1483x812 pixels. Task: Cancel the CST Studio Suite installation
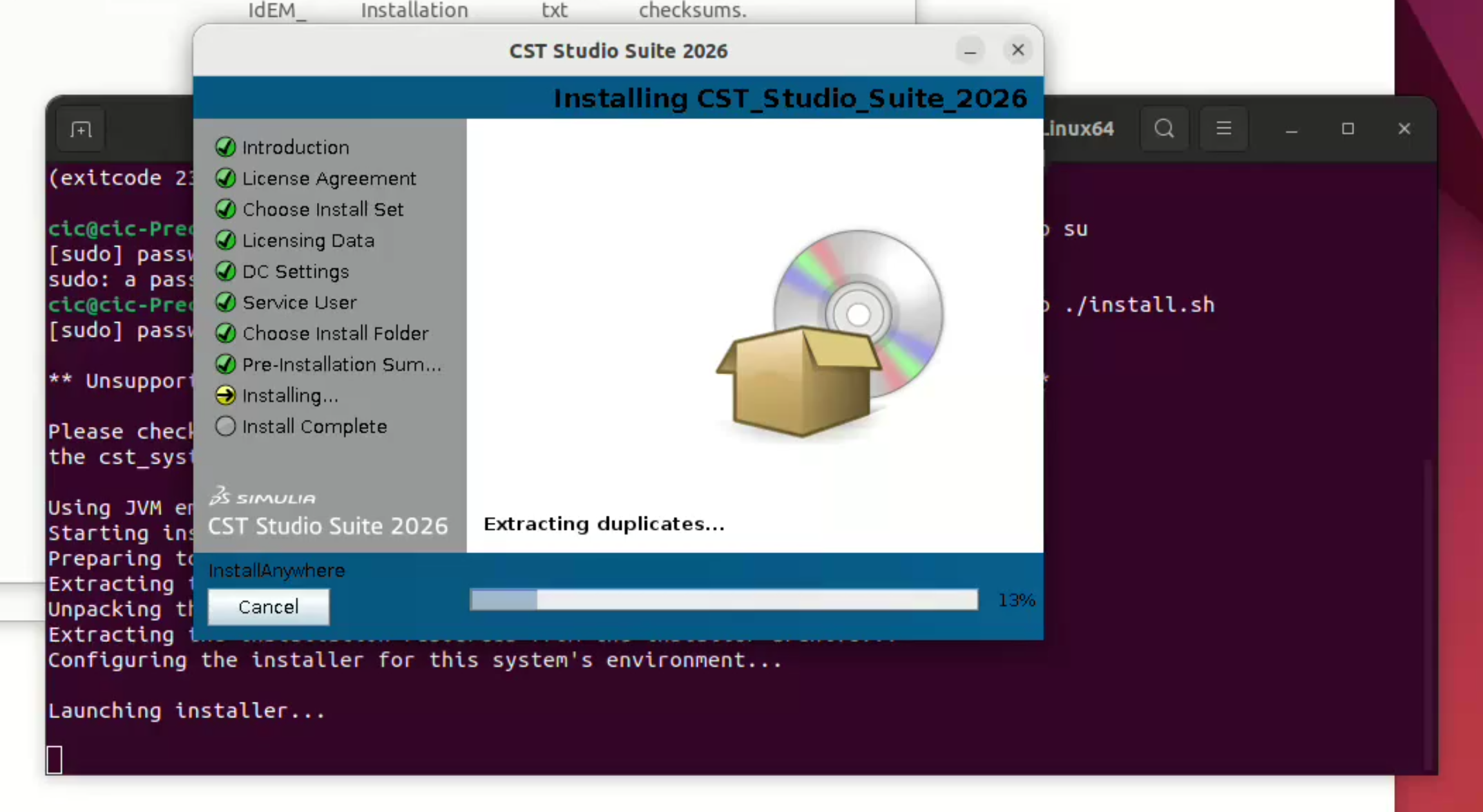pyautogui.click(x=268, y=607)
